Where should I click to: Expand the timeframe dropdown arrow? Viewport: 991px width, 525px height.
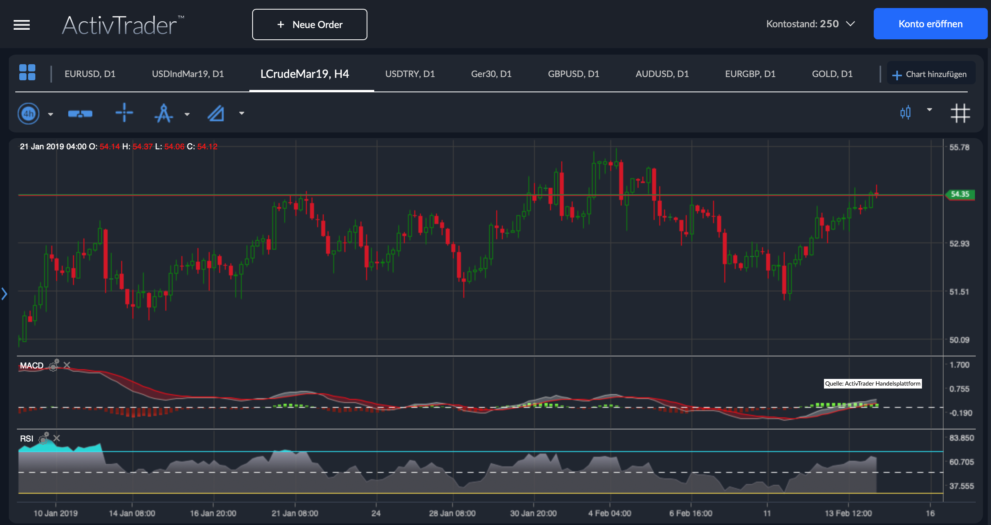(x=51, y=114)
